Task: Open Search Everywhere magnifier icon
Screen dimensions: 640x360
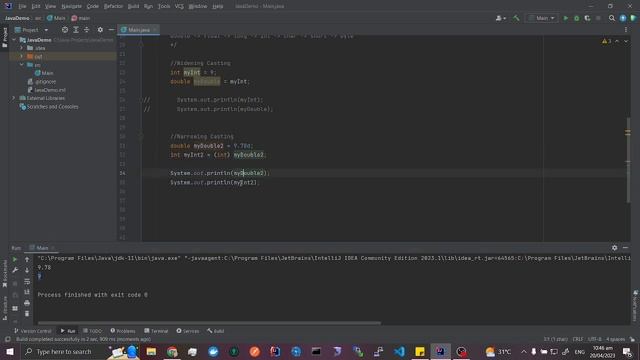Action: 611,18
